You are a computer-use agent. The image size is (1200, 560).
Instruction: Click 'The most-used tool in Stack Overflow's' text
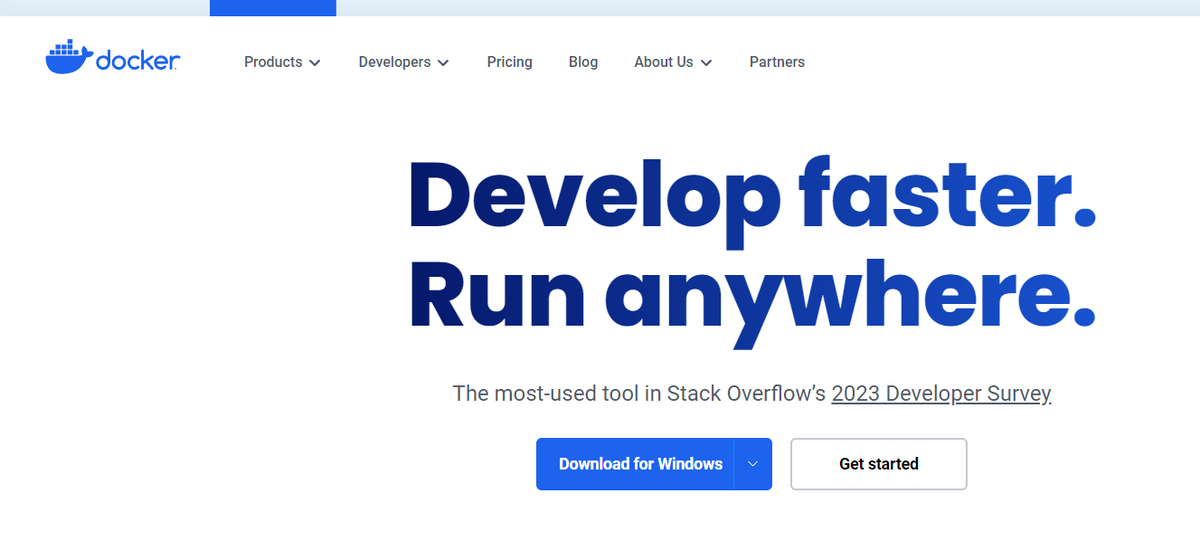(639, 393)
